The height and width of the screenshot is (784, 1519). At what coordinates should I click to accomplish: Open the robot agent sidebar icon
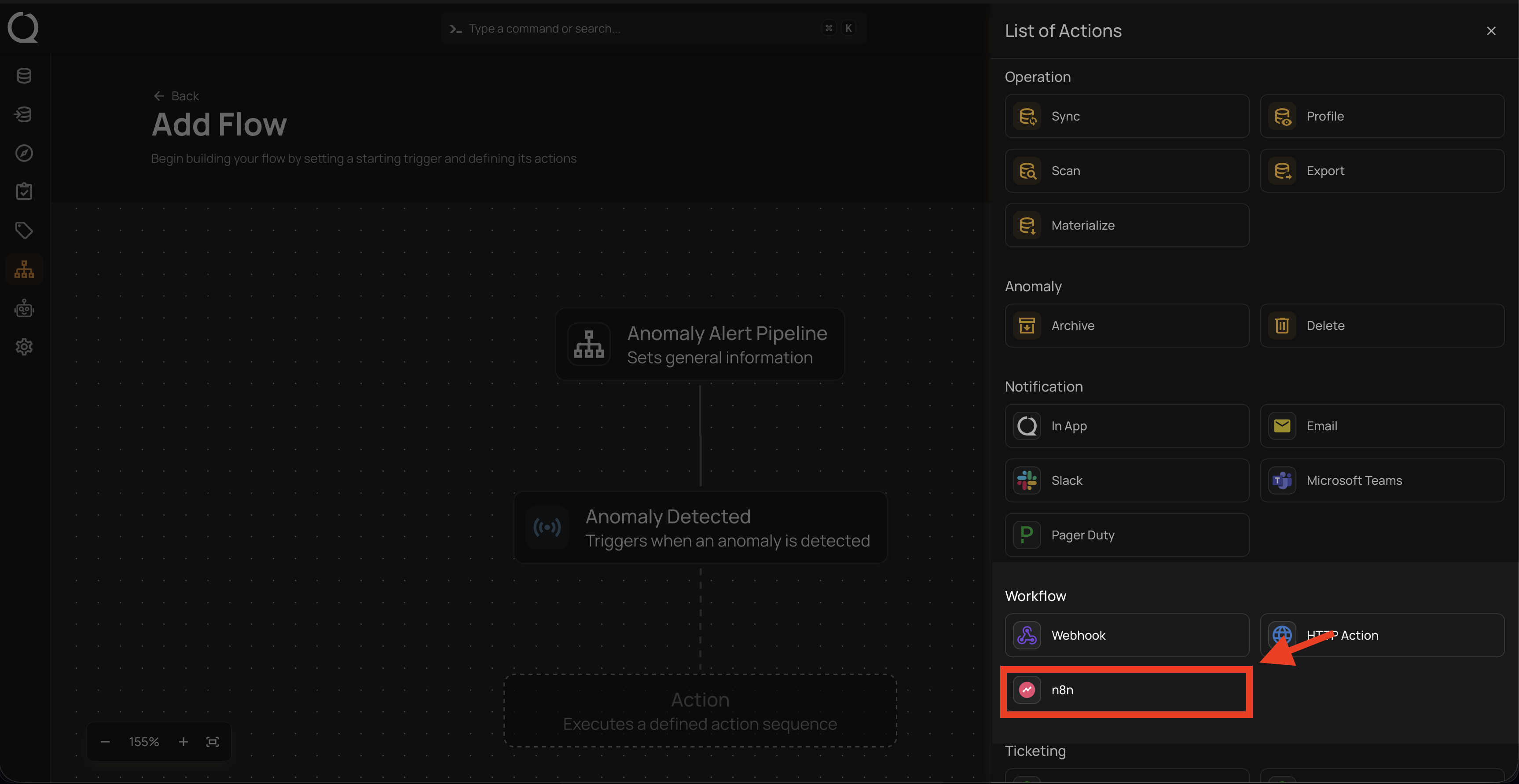[x=24, y=308]
